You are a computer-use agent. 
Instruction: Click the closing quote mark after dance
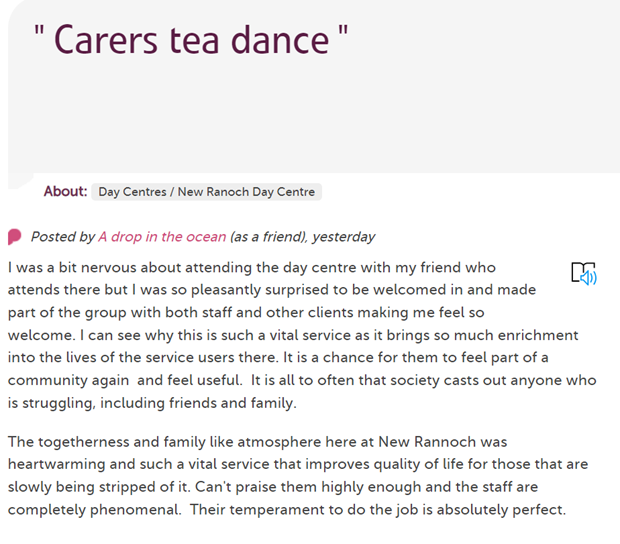[x=343, y=32]
